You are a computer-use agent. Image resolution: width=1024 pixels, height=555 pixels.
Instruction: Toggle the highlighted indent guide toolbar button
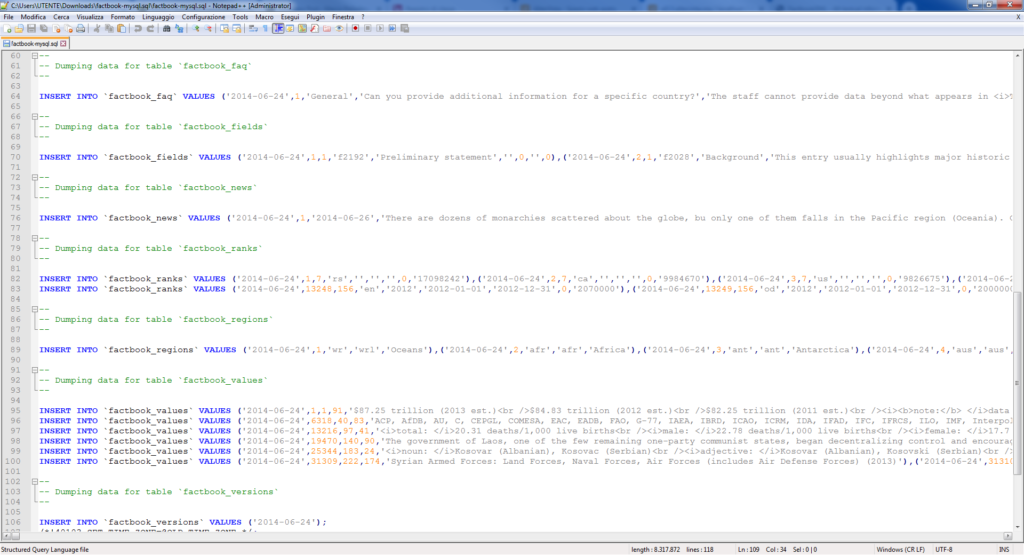click(x=278, y=29)
